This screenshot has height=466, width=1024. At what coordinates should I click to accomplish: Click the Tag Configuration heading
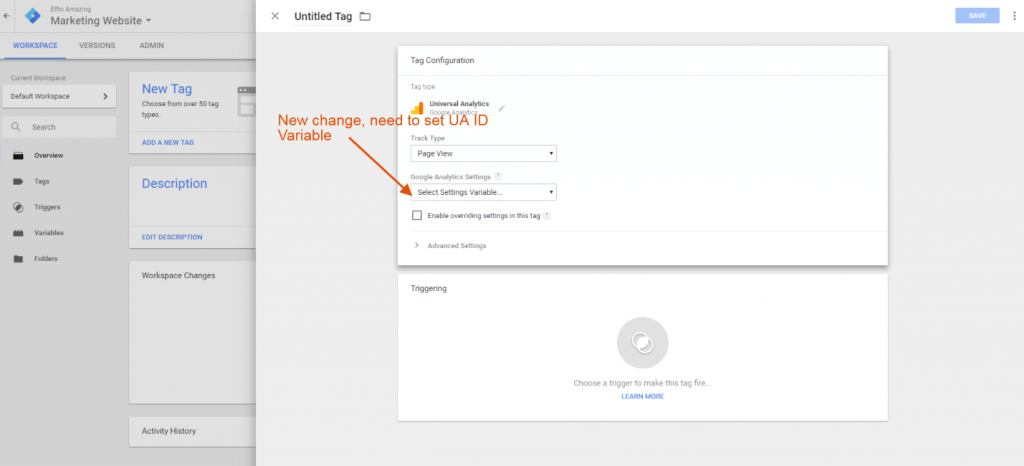[x=442, y=61]
